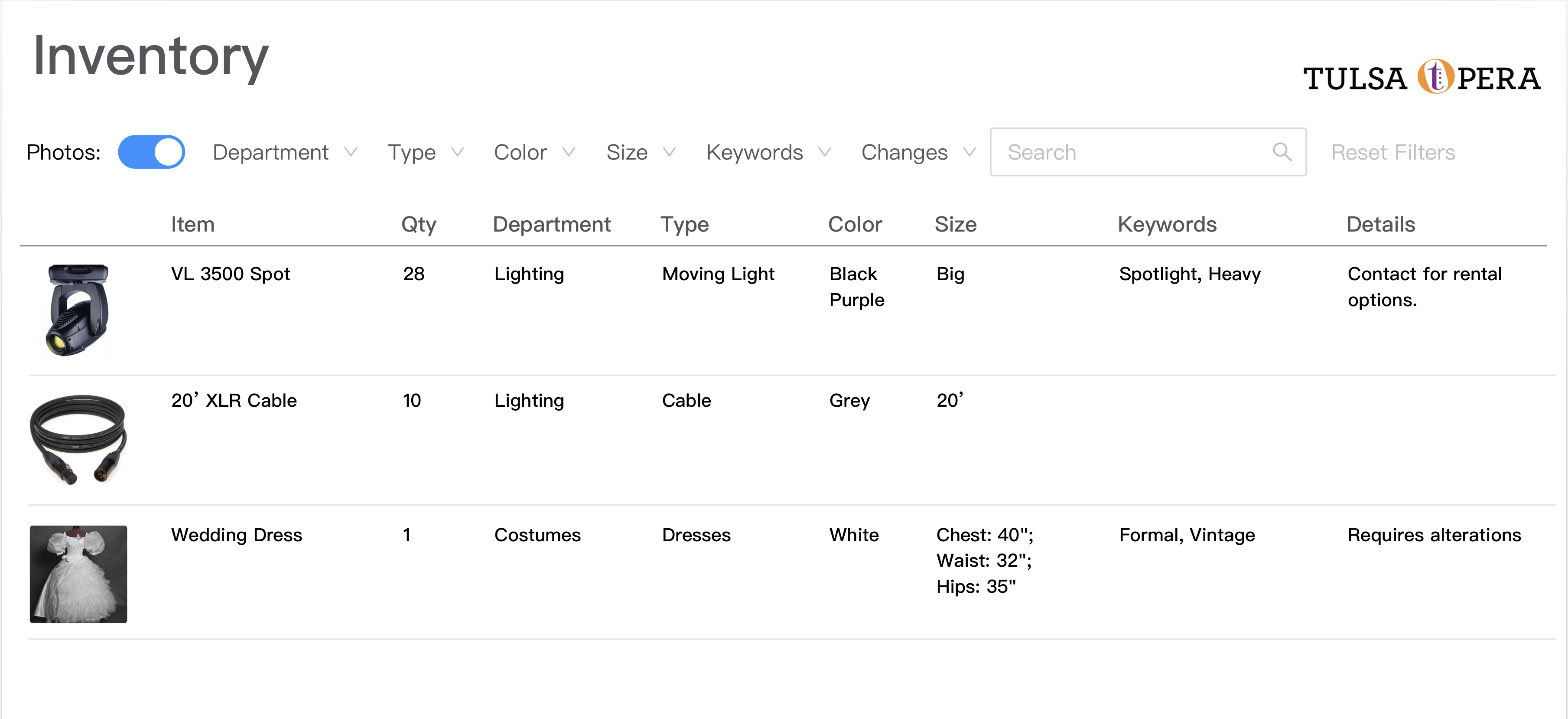1568x719 pixels.
Task: Click the Keywords column header in table
Action: pyautogui.click(x=1167, y=225)
